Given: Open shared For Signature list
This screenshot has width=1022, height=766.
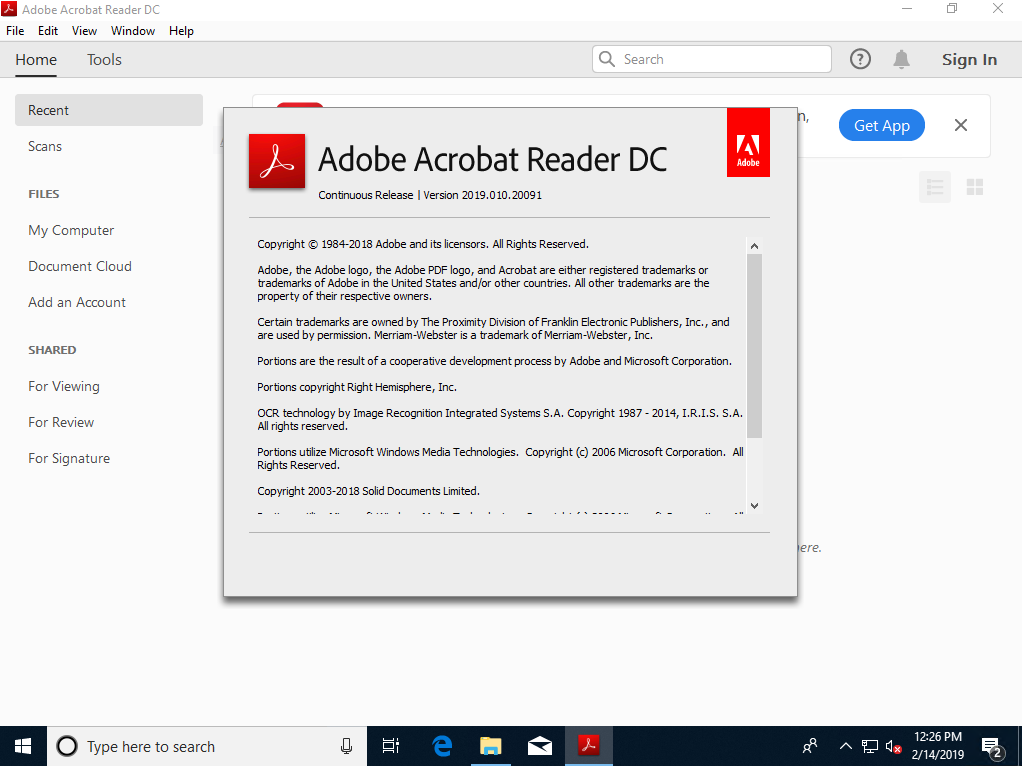Looking at the screenshot, I should 69,458.
